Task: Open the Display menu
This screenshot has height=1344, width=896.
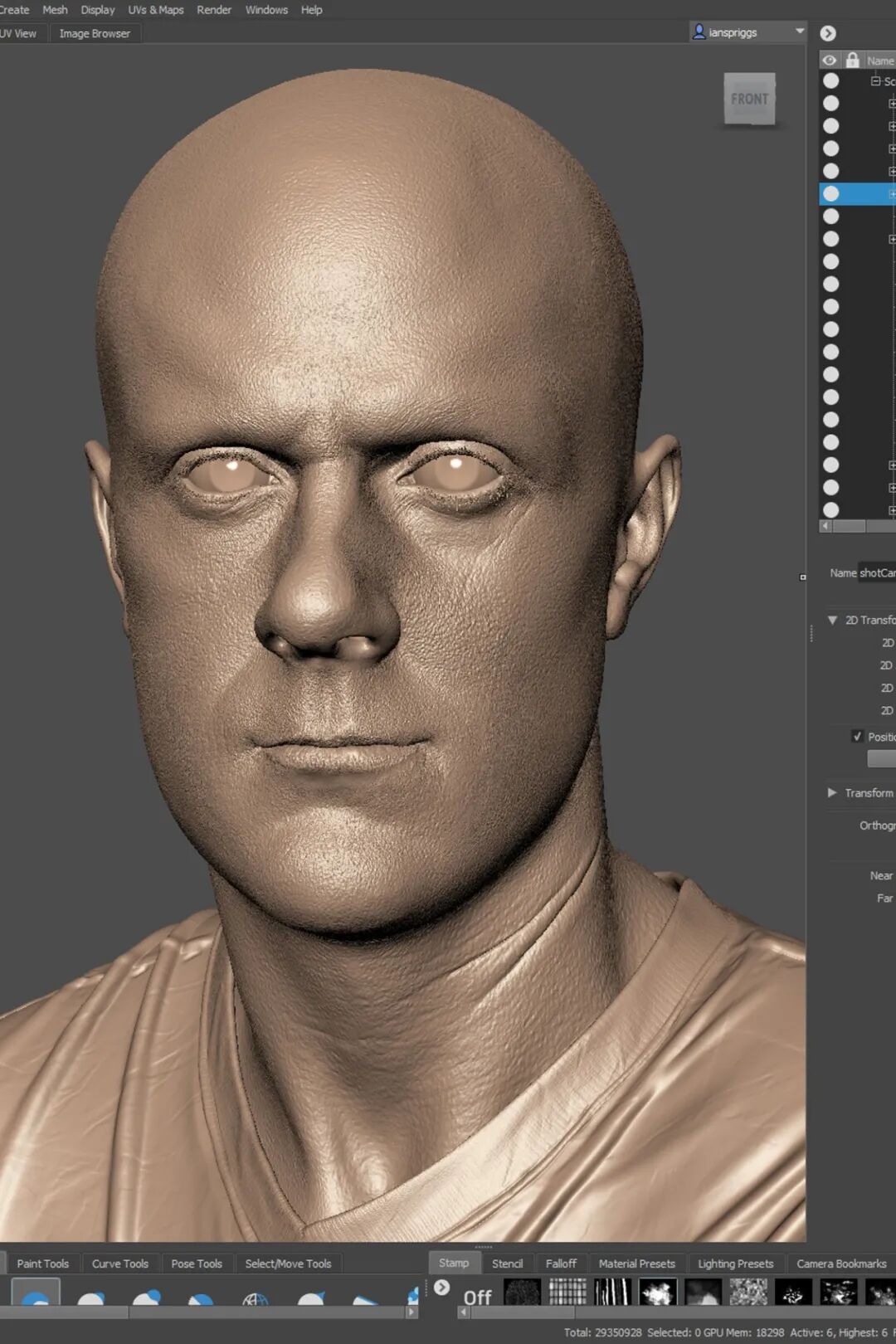Action: coord(98,10)
